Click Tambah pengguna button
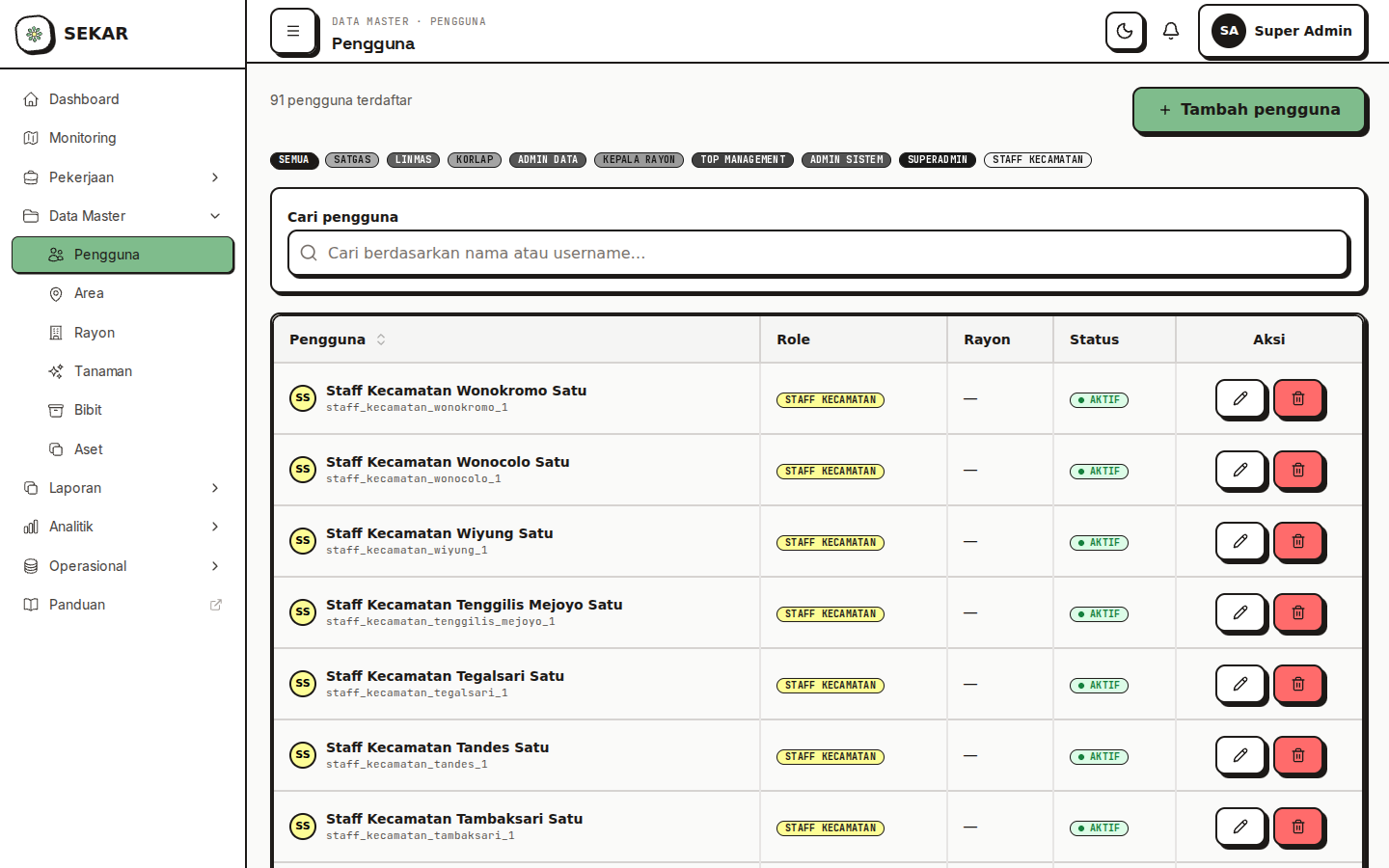Viewport: 1389px width, 868px height. click(x=1249, y=110)
